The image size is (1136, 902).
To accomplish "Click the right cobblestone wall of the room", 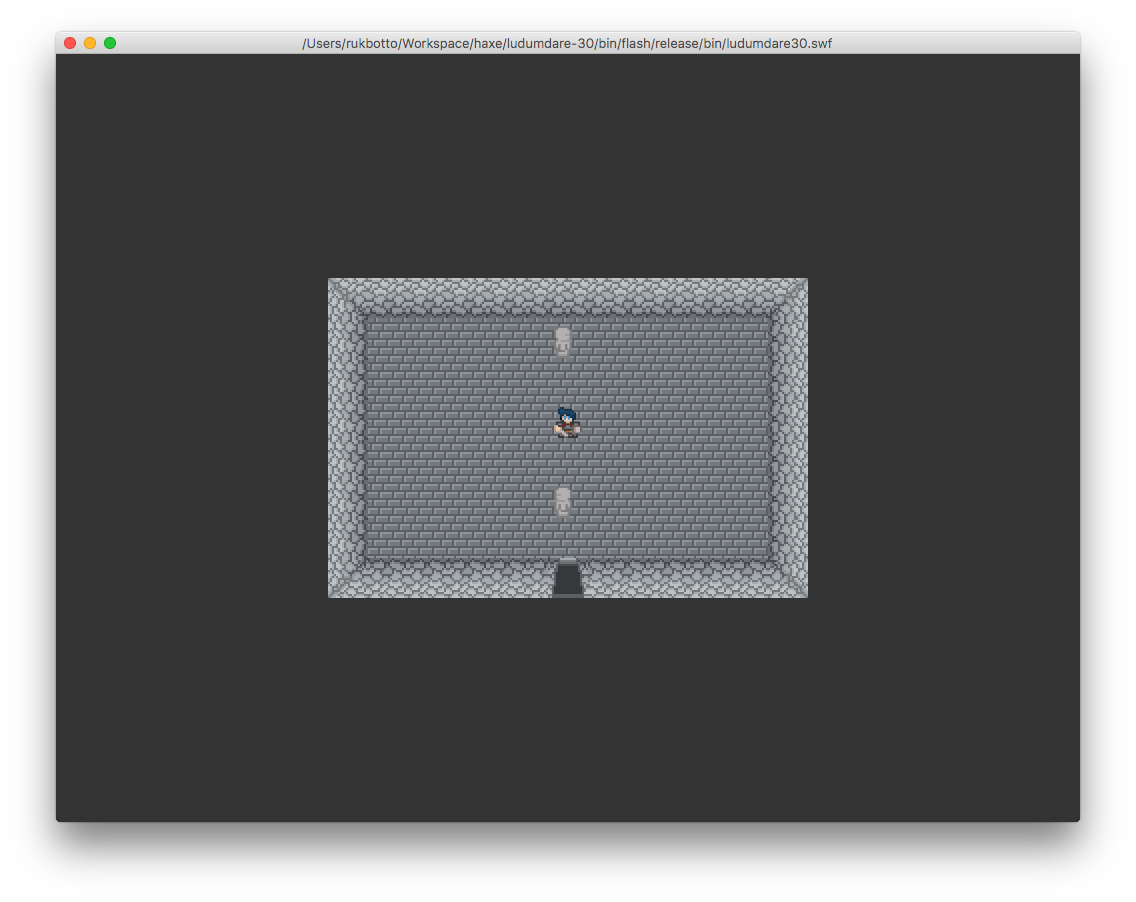I will [x=789, y=437].
